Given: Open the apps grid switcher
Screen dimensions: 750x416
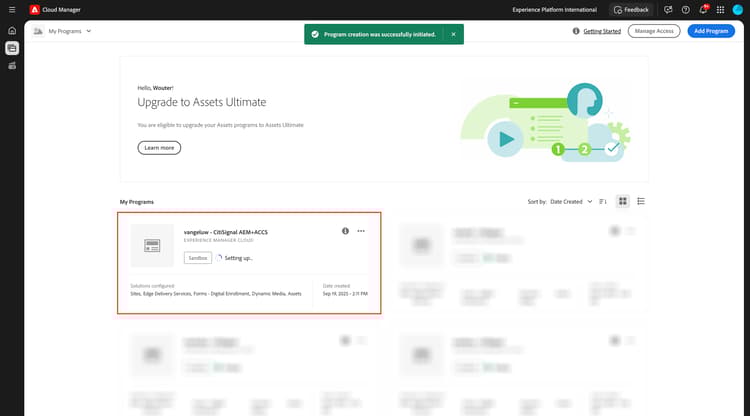Looking at the screenshot, I should tap(720, 10).
